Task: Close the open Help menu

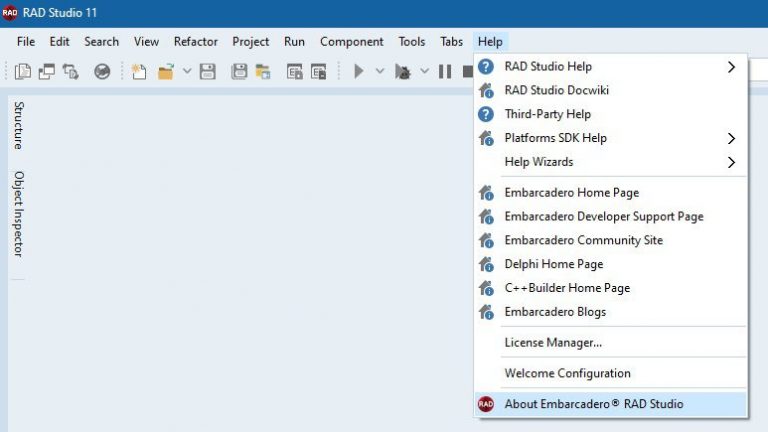Action: tap(490, 42)
